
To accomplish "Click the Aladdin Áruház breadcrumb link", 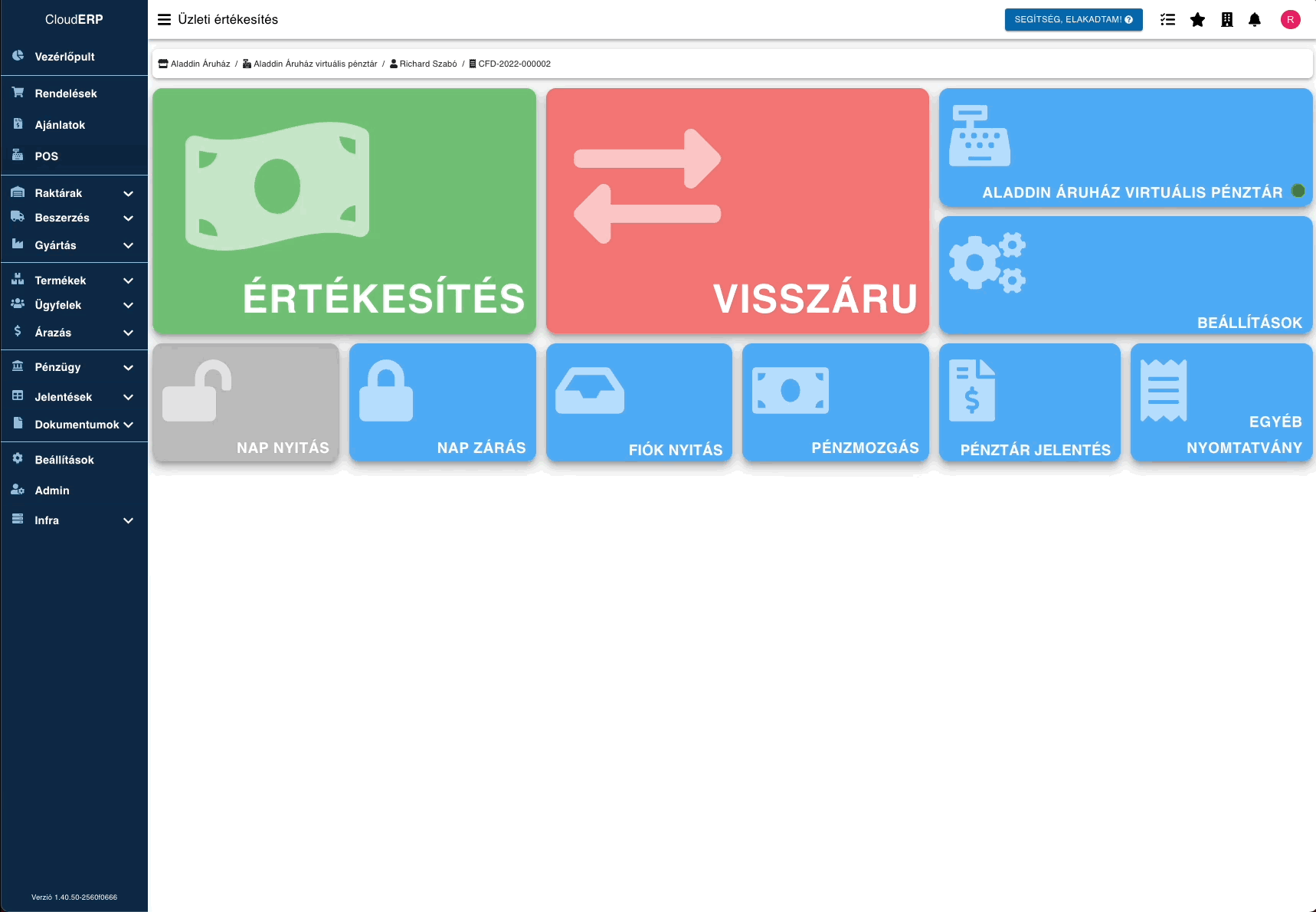I will 199,64.
